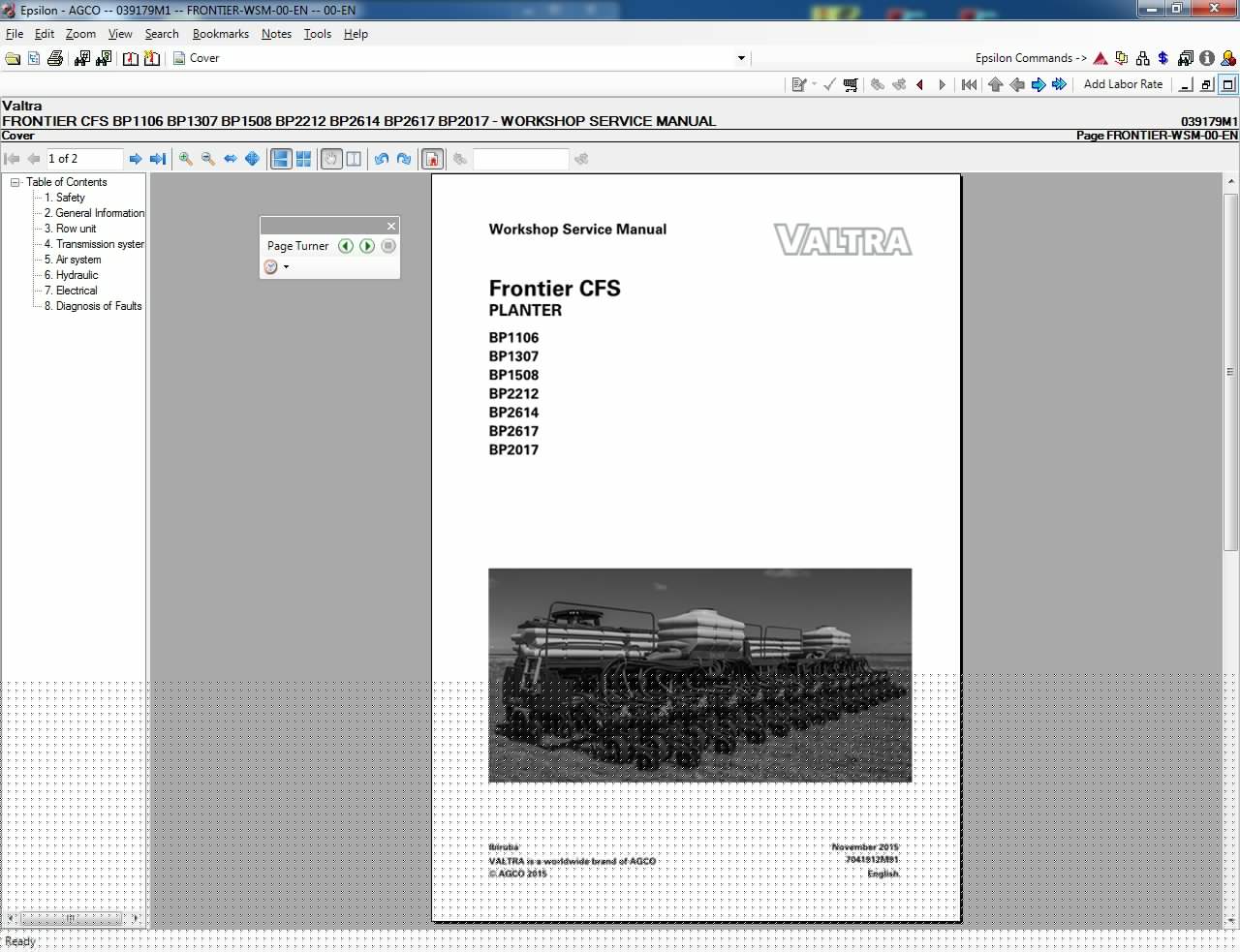The width and height of the screenshot is (1240, 952).
Task: Click the page number field showing 1 of 2
Action: tap(84, 159)
